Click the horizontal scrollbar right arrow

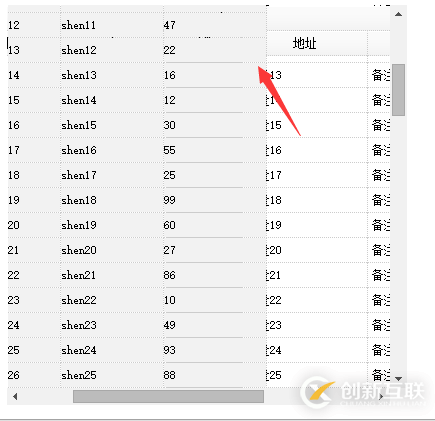(381, 396)
